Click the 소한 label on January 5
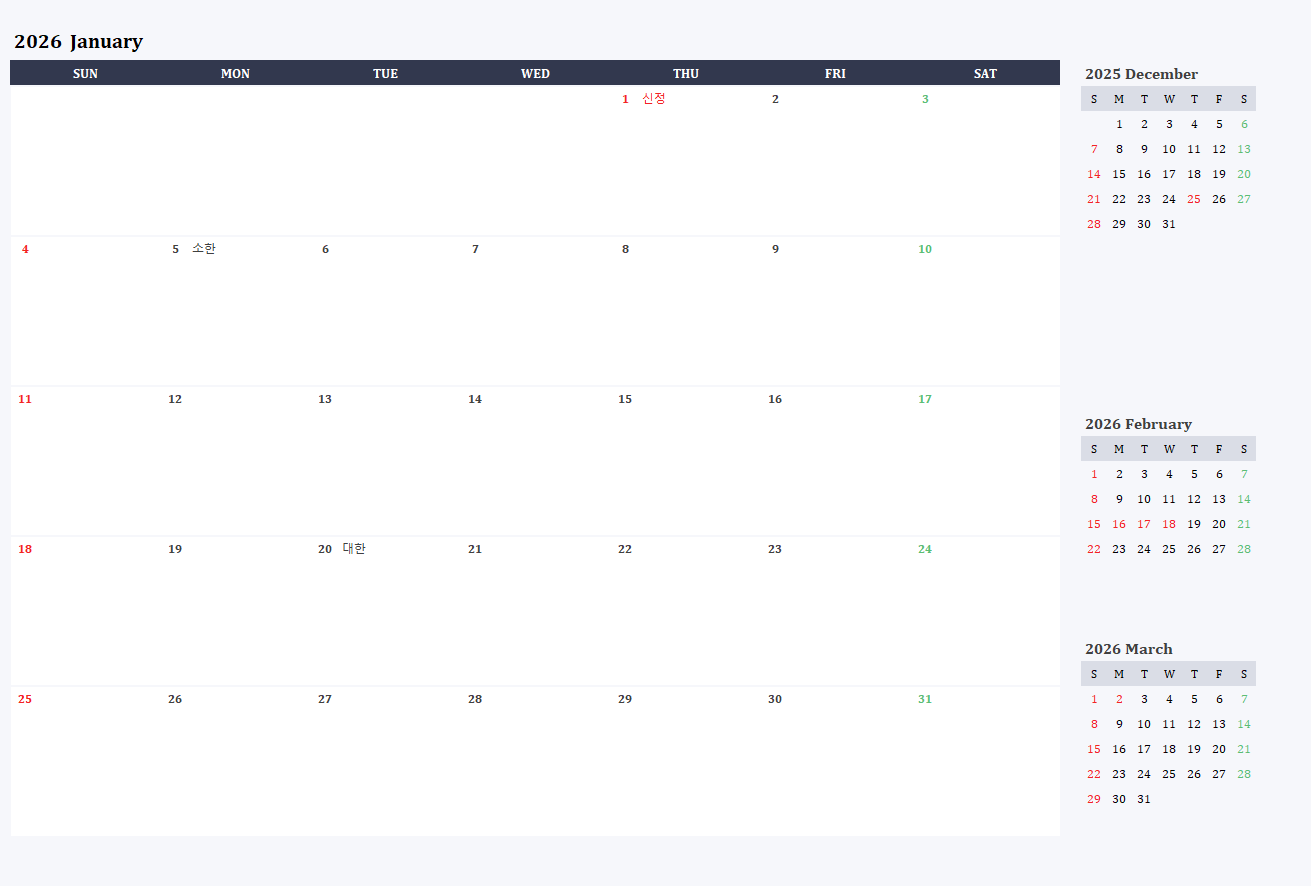Viewport: 1311px width, 886px height. point(204,249)
